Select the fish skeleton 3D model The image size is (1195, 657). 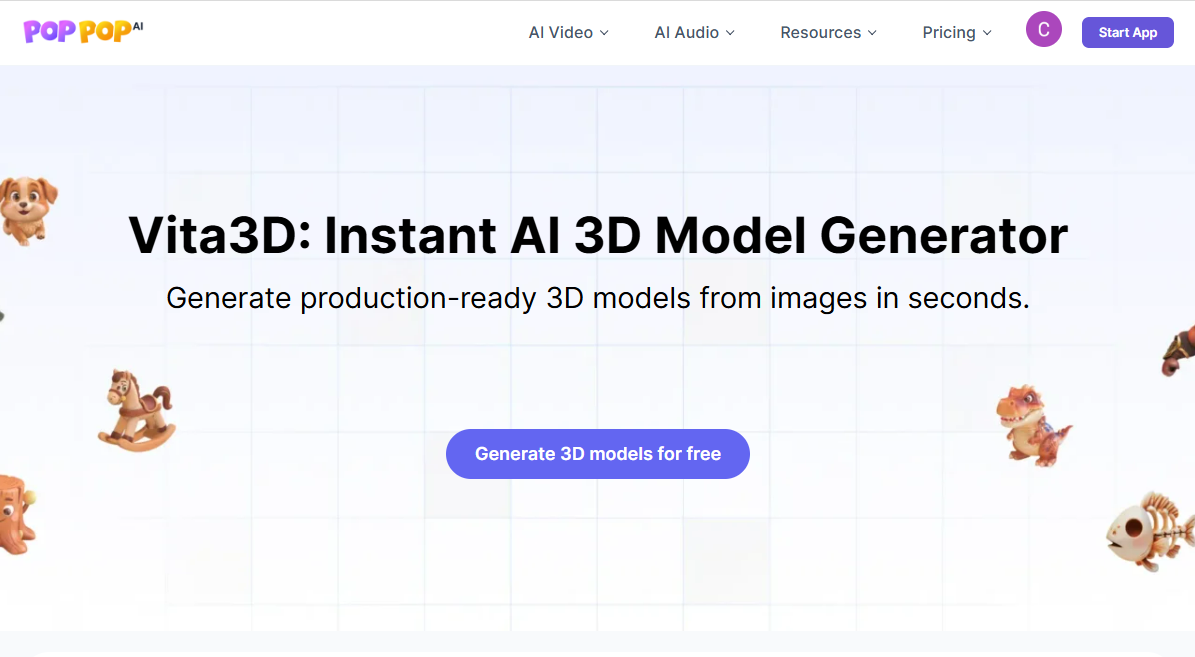[1151, 531]
